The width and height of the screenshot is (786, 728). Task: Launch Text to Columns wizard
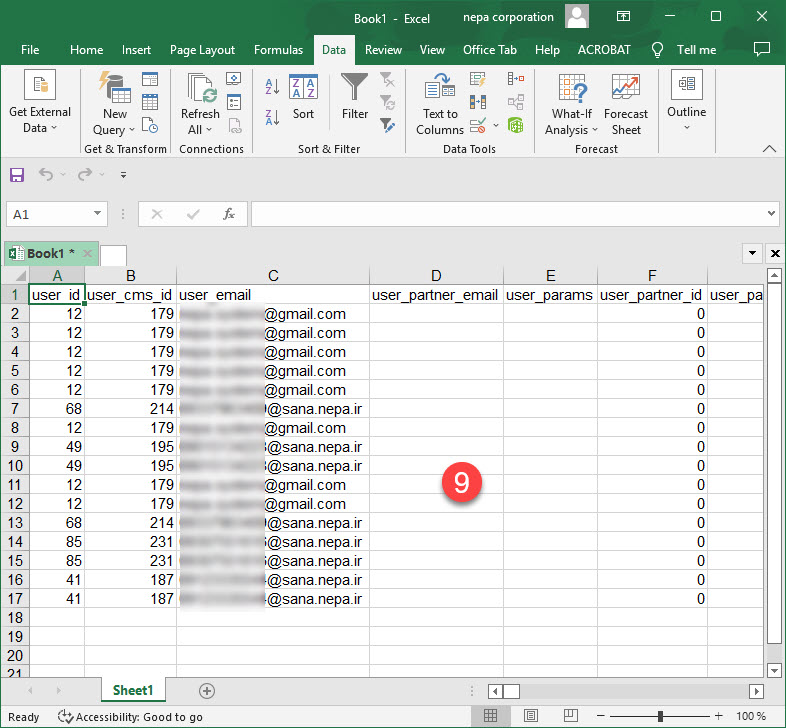tap(440, 103)
